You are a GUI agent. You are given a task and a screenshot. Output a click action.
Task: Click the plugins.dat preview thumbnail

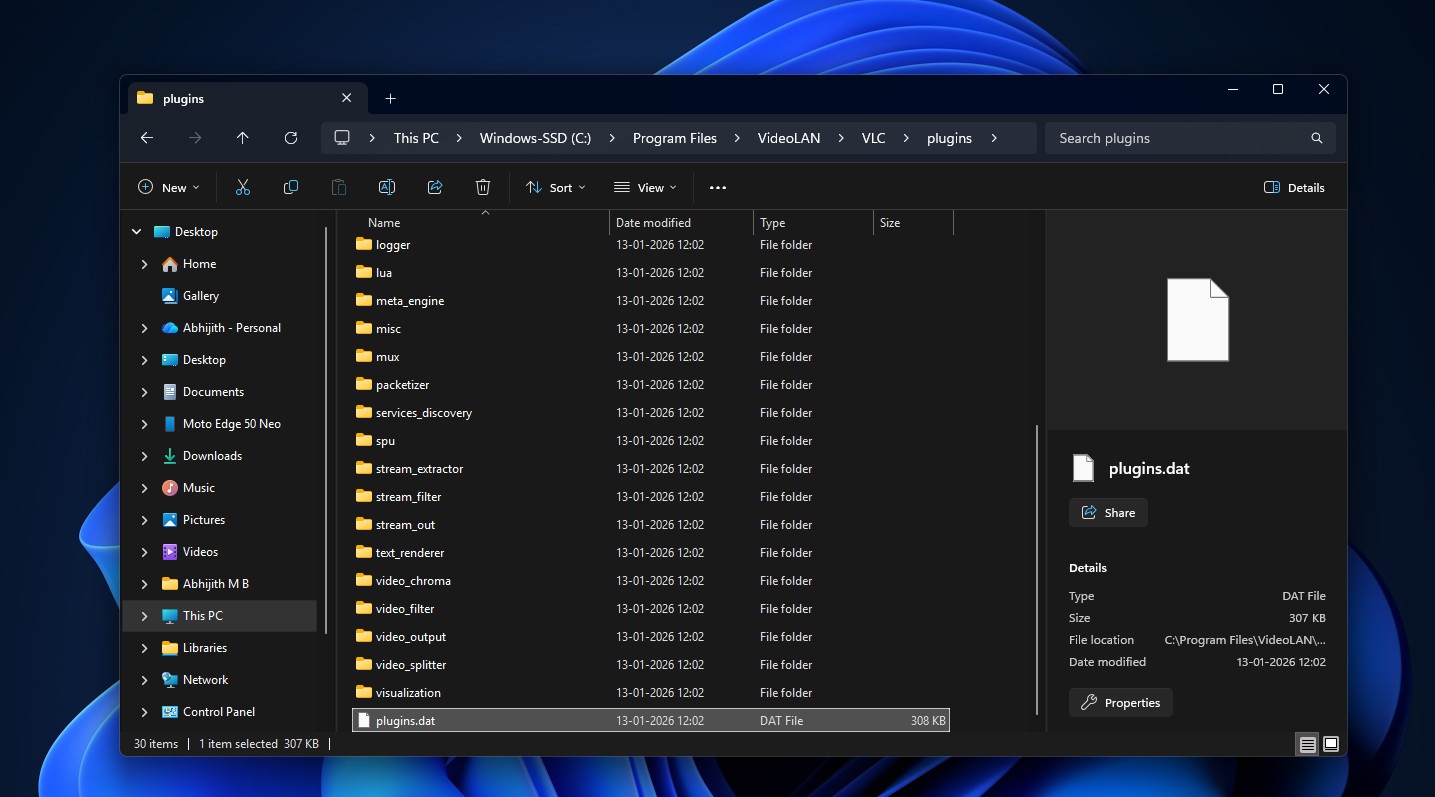(1197, 319)
